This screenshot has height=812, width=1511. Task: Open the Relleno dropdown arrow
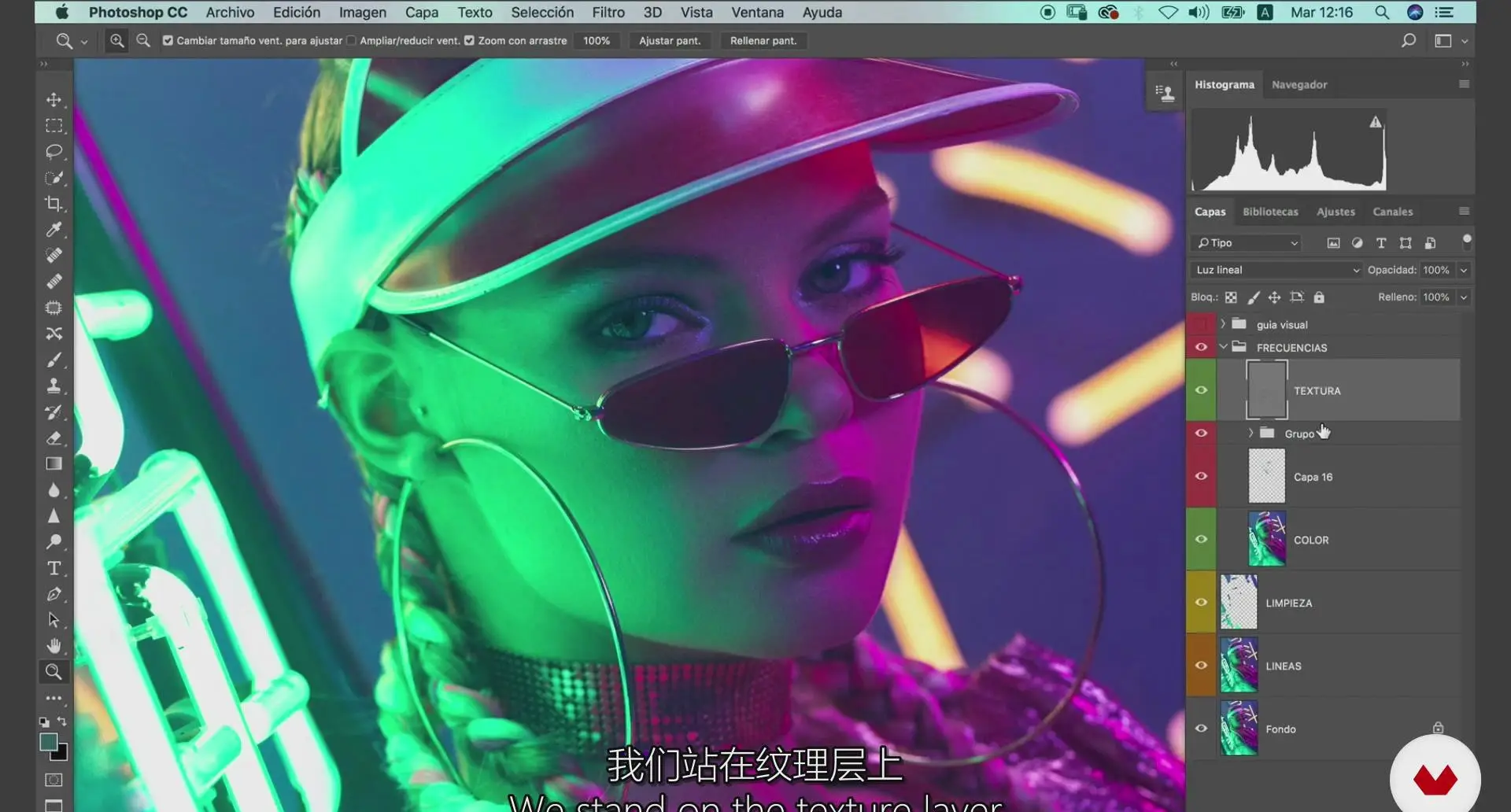(x=1464, y=297)
